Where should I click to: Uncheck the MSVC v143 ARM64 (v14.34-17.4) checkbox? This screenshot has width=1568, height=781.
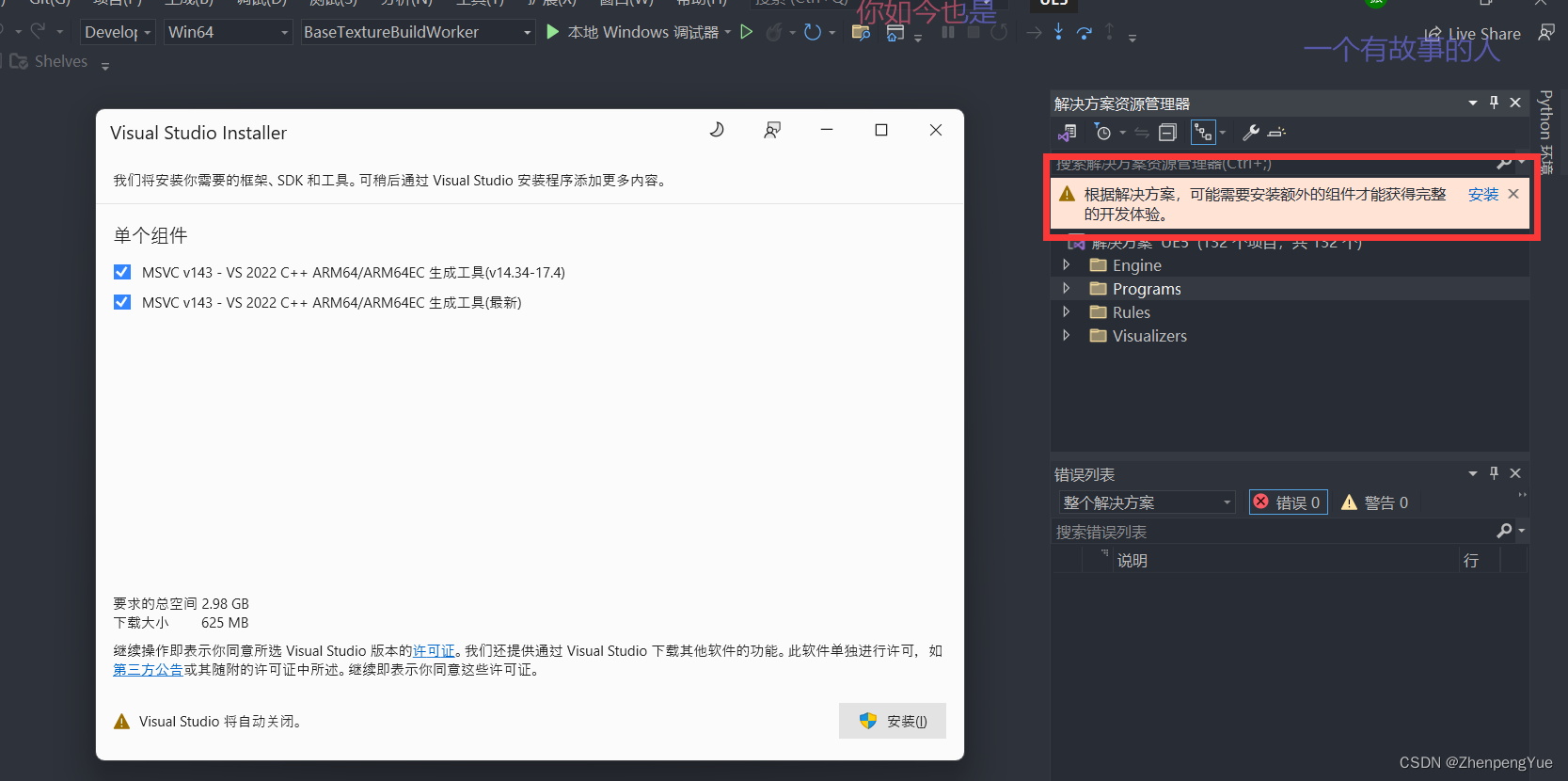pyautogui.click(x=122, y=272)
